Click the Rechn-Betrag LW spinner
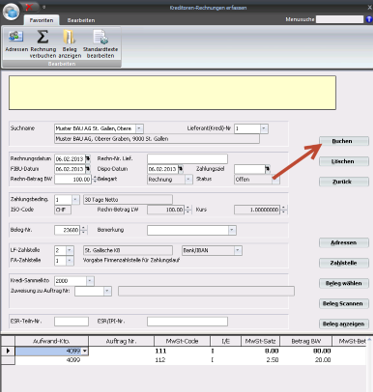Screen dimensions: 373x392 188,210
